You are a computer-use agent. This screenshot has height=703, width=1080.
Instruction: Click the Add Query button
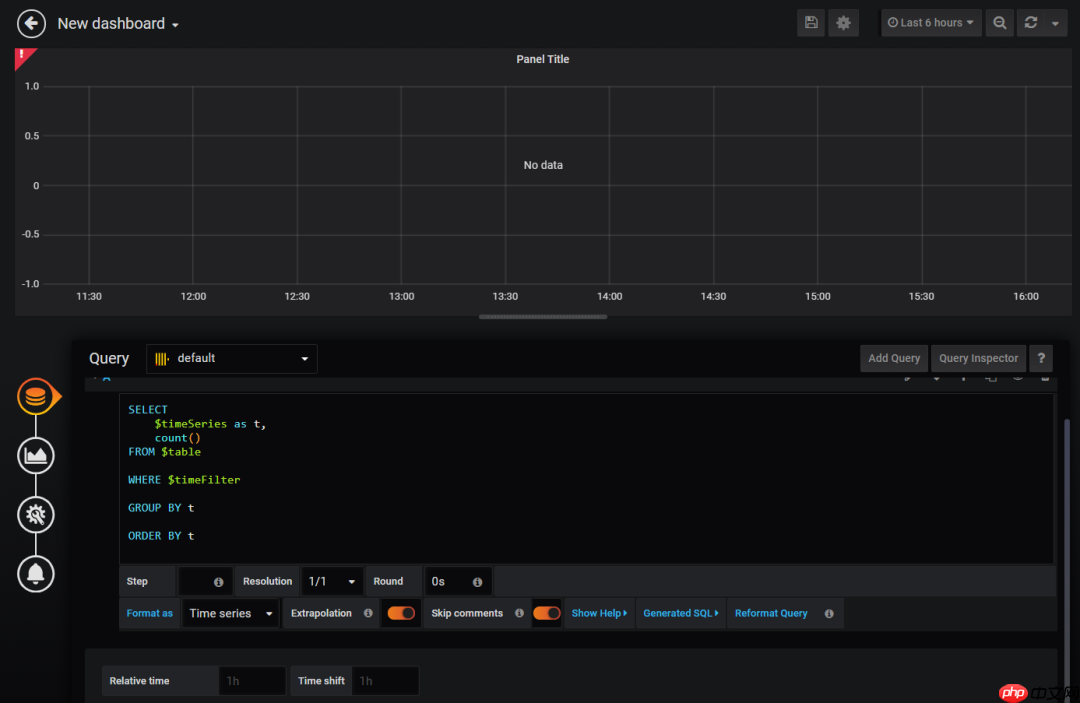pyautogui.click(x=893, y=358)
